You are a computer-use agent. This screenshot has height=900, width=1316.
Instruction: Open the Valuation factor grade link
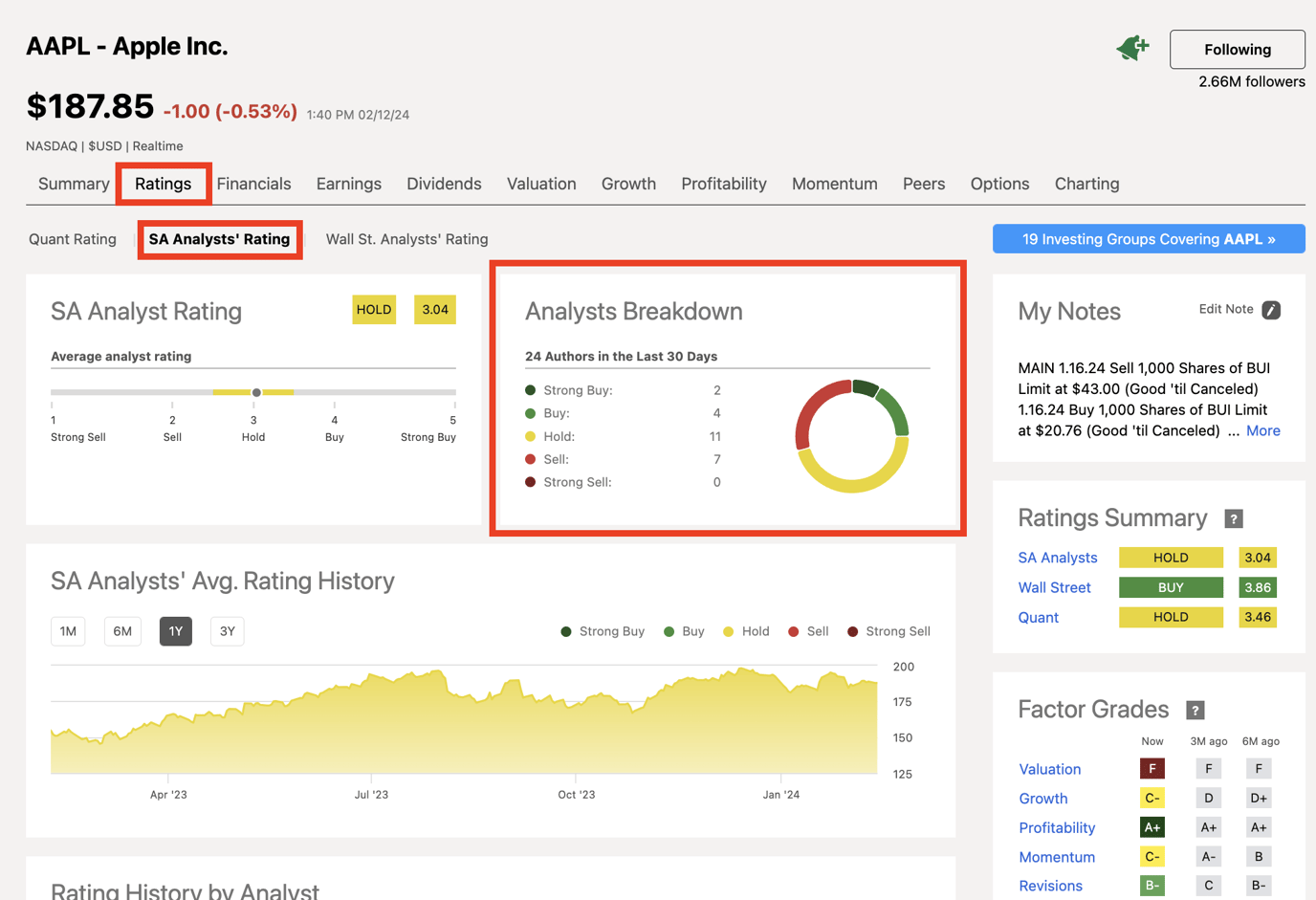1049,769
